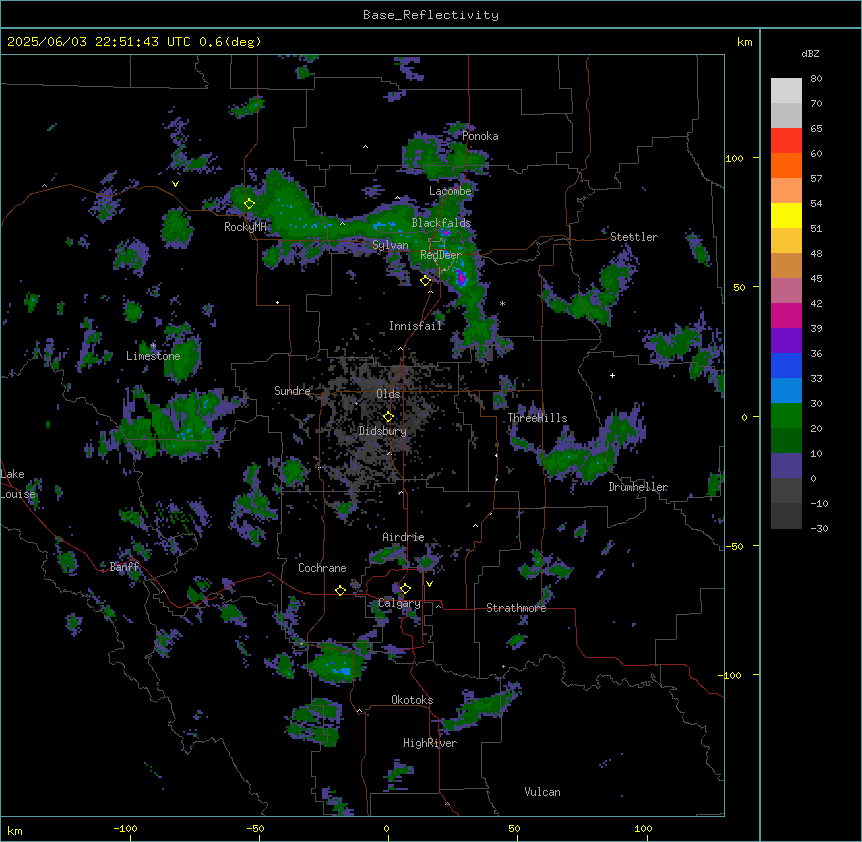This screenshot has width=862, height=842.
Task: Click the -50 tick label on vertical axis
Action: 734,546
